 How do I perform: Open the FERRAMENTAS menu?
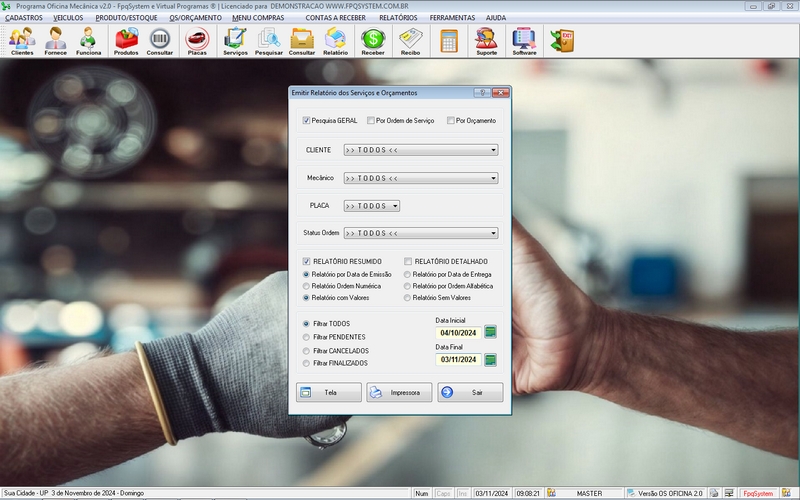pyautogui.click(x=452, y=18)
